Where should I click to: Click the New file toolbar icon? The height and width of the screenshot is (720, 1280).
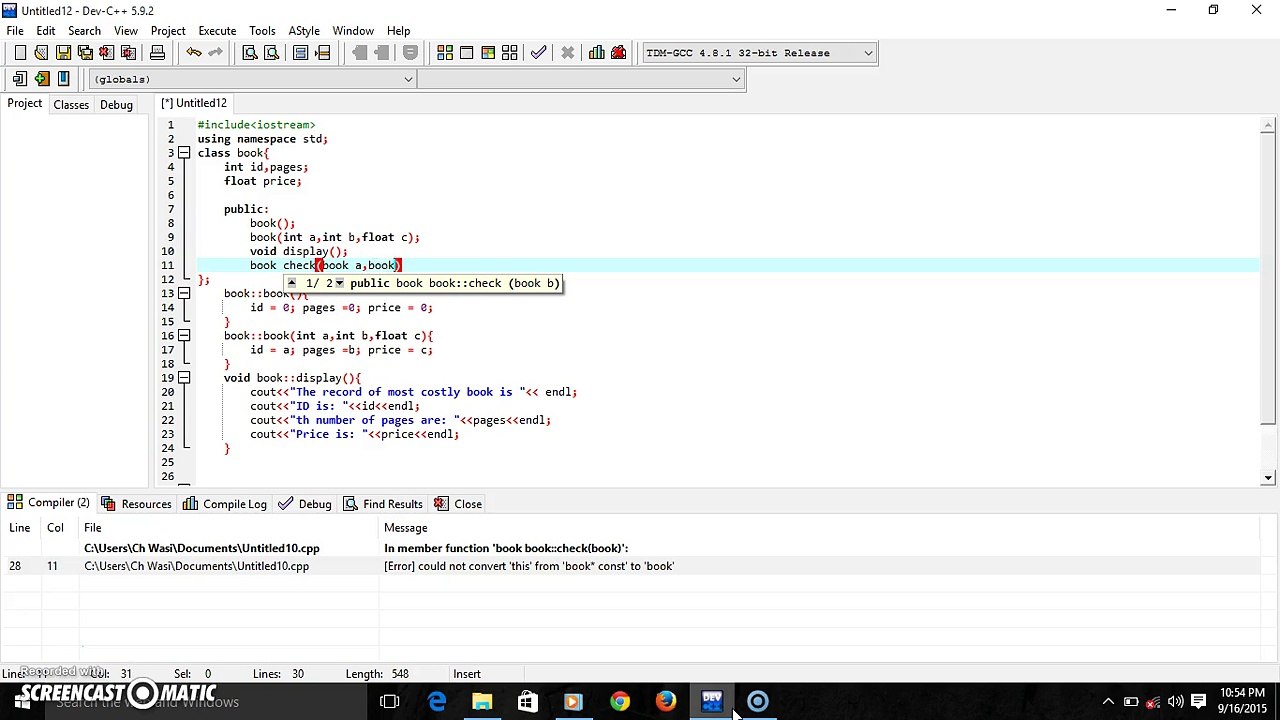click(x=20, y=53)
